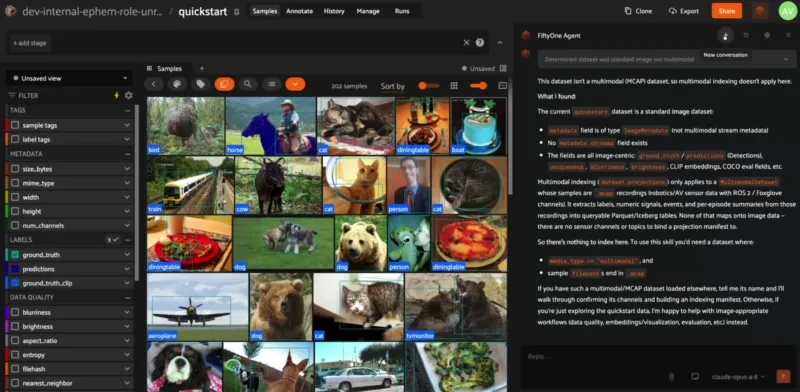The height and width of the screenshot is (392, 800).
Task: Click the FiftyOne logo in top-left corner
Action: click(x=10, y=11)
